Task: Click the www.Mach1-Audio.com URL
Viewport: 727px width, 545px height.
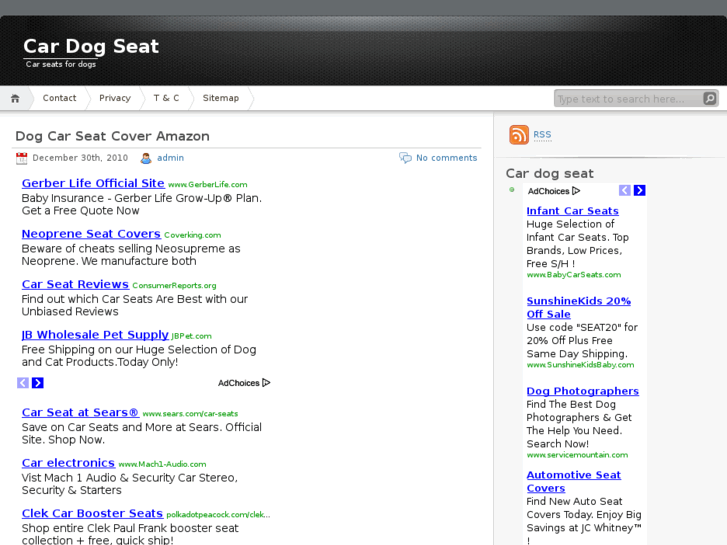Action: click(162, 464)
